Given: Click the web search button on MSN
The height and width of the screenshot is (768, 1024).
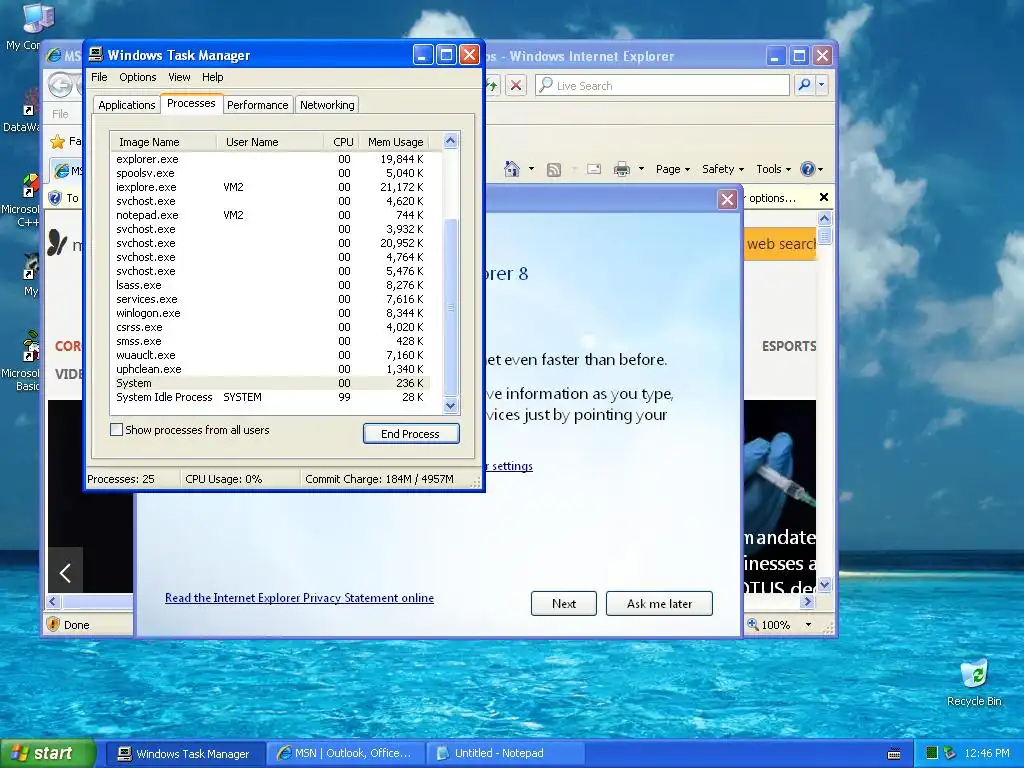Looking at the screenshot, I should click(x=780, y=244).
